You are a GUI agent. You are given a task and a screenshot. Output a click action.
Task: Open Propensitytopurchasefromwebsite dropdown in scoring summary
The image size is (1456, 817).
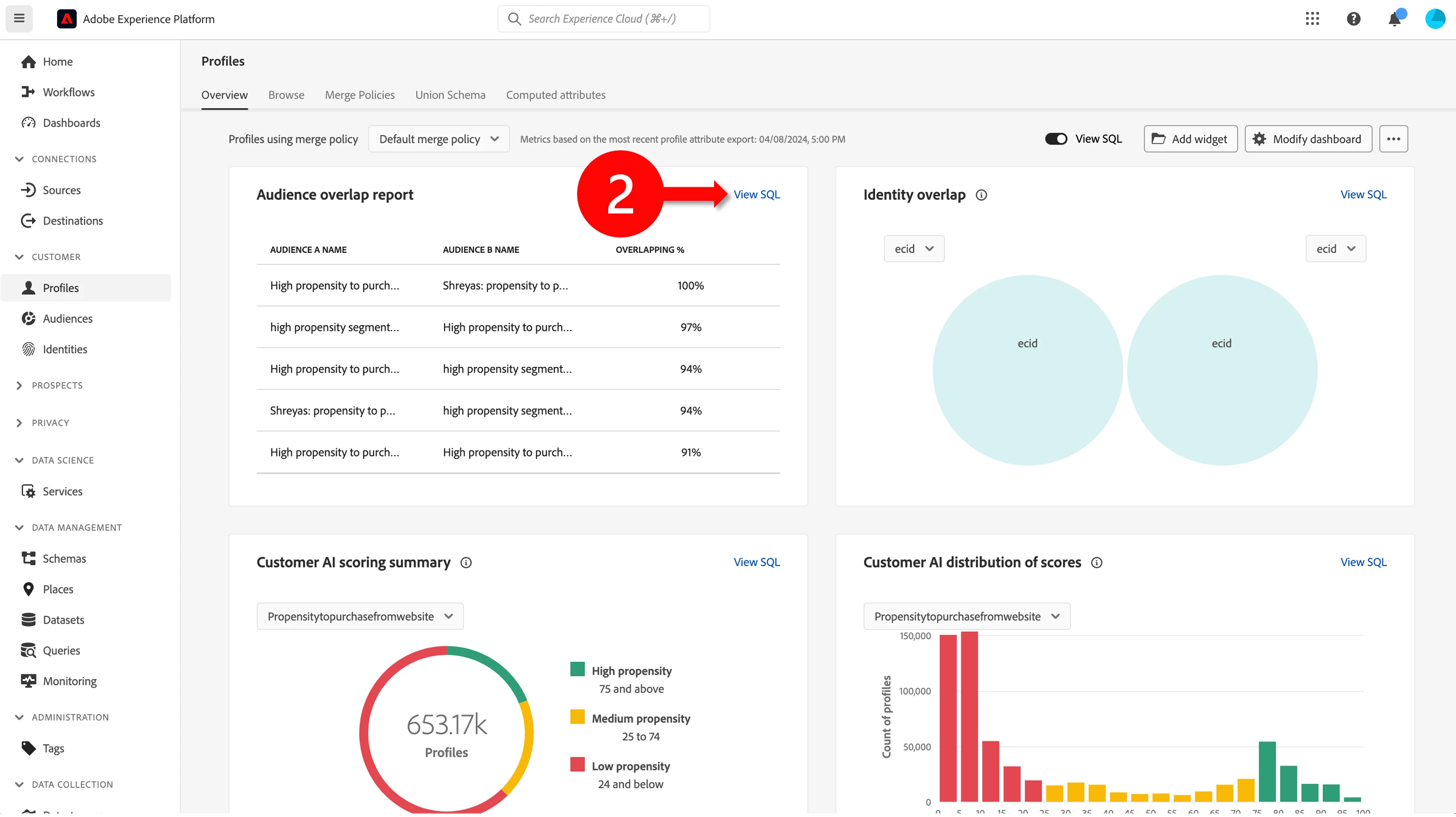[x=360, y=616]
